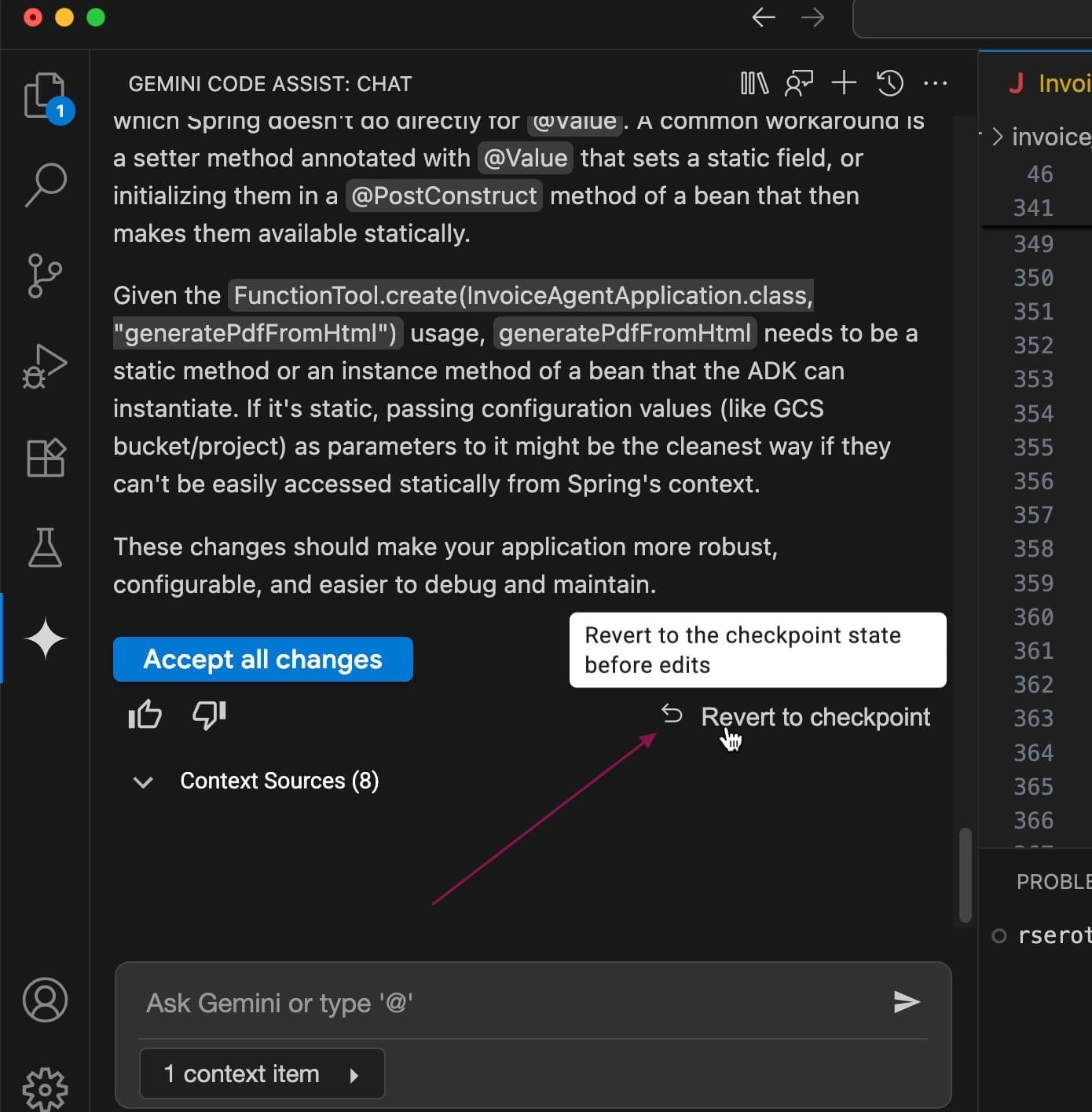
Task: Give thumbs up to the response
Action: (x=145, y=715)
